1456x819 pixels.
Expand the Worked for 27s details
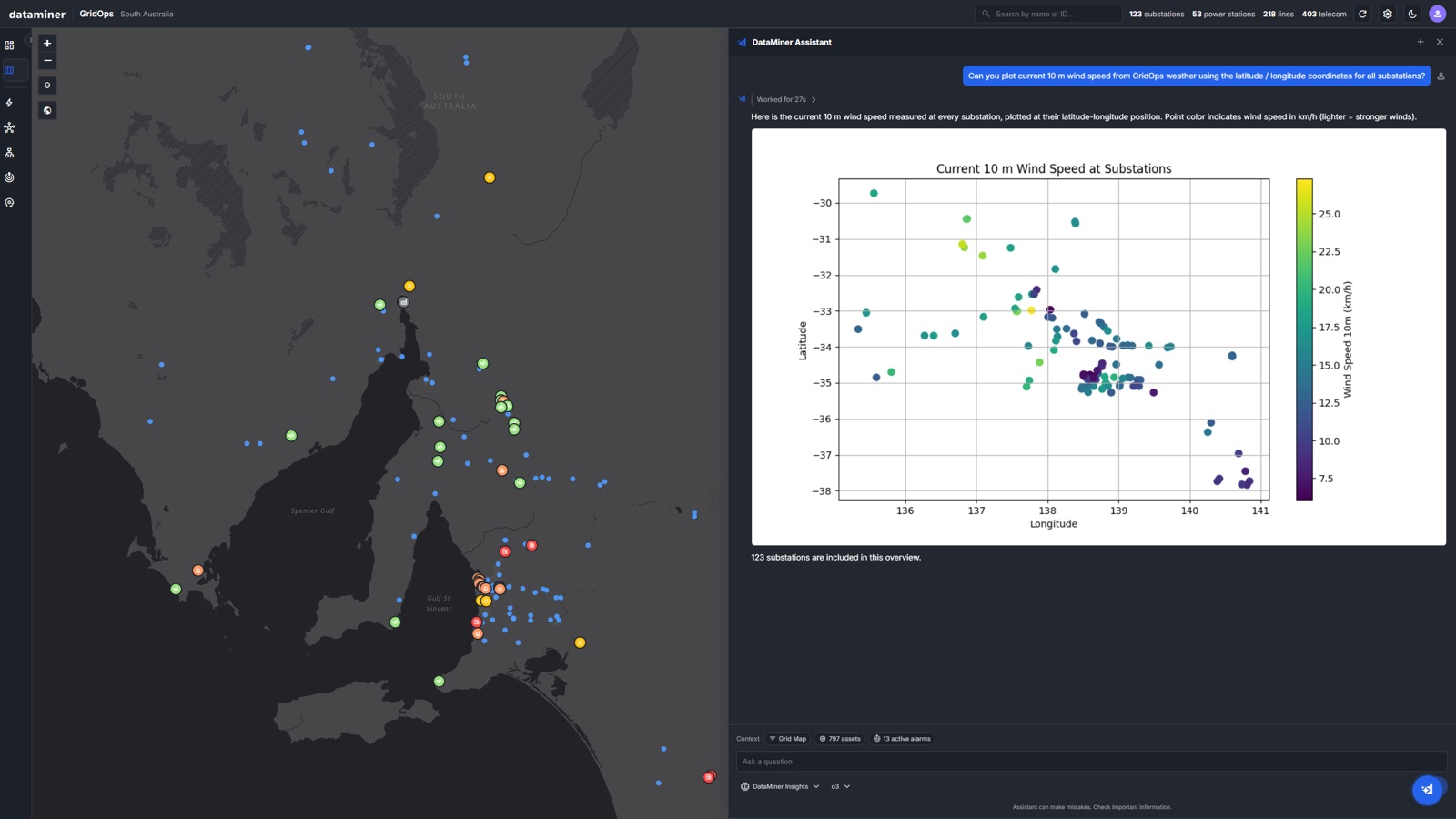(x=786, y=99)
